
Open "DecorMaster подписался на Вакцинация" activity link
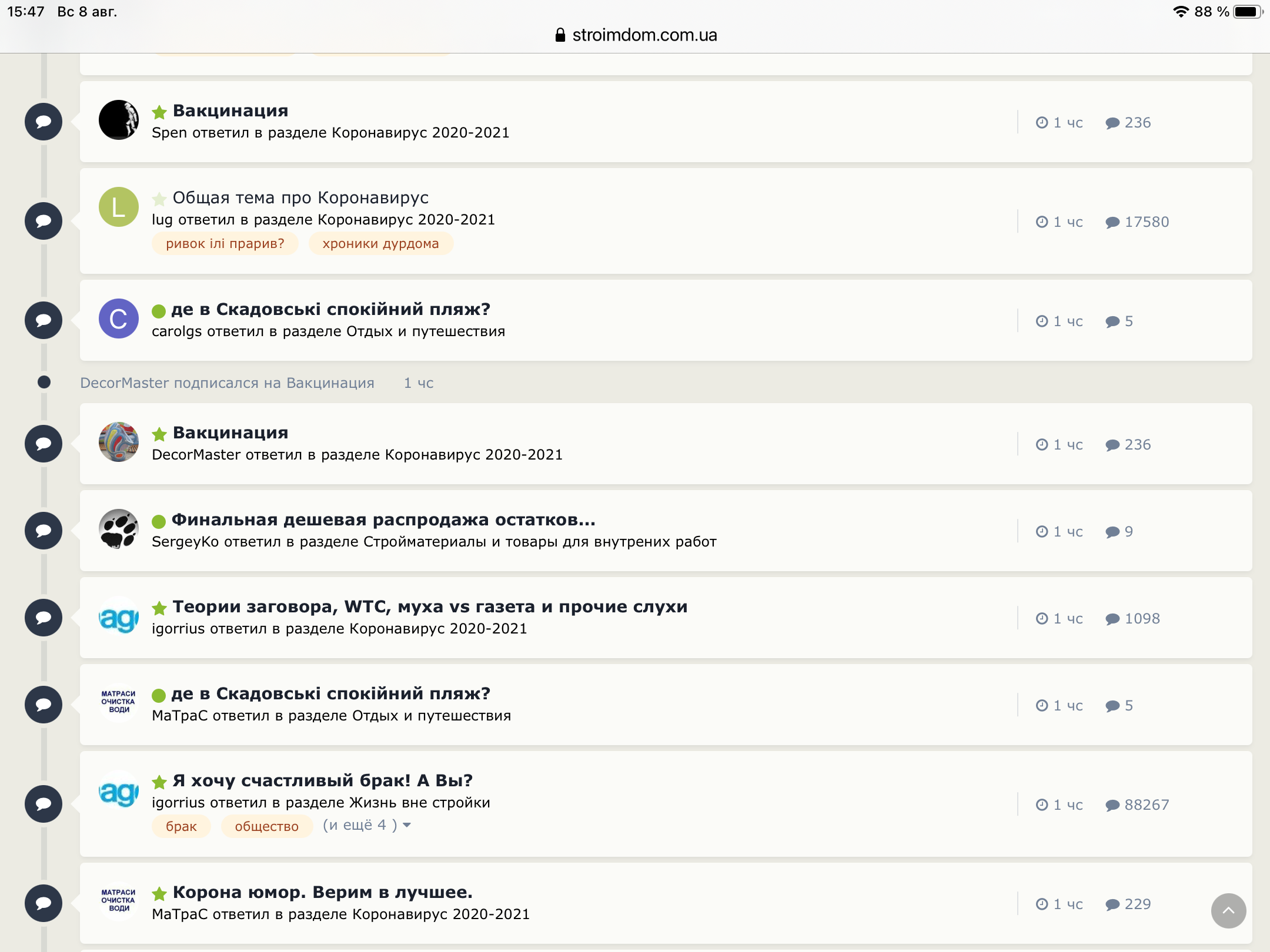point(227,383)
